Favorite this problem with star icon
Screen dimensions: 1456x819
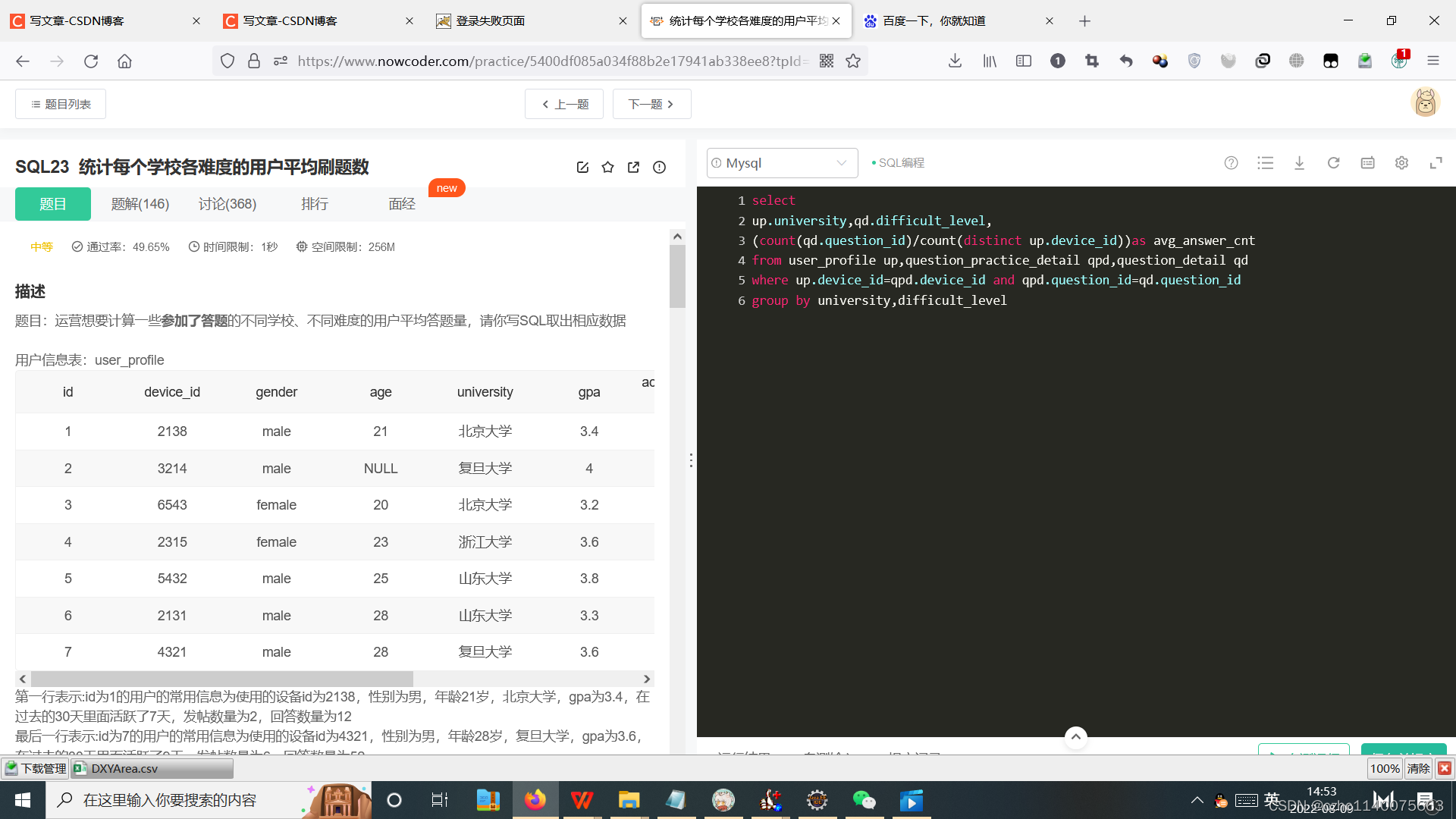point(607,168)
